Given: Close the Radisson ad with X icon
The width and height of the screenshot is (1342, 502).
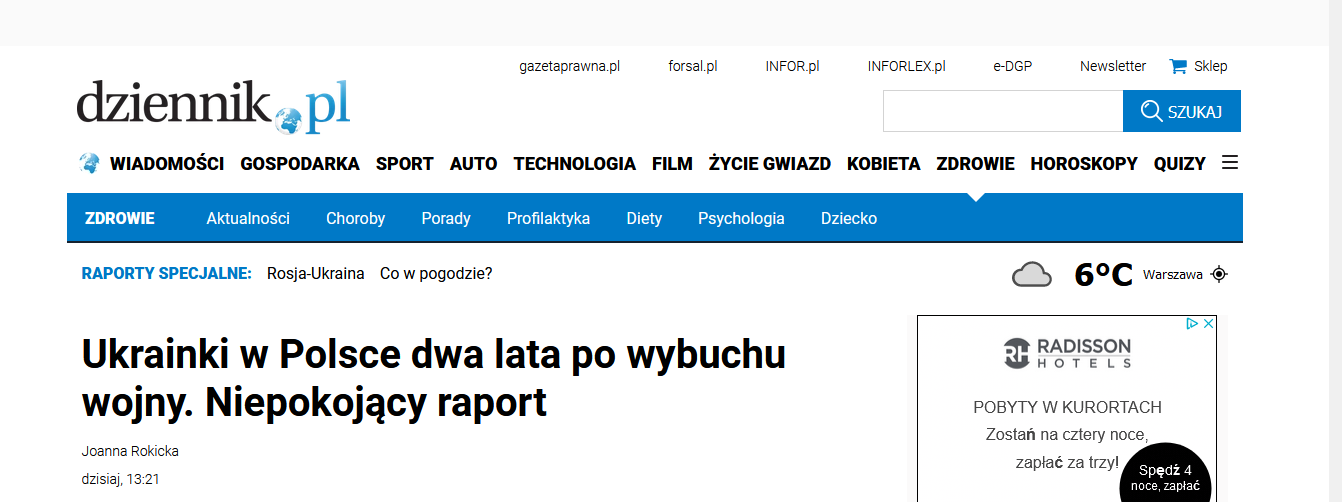Looking at the screenshot, I should point(1208,324).
